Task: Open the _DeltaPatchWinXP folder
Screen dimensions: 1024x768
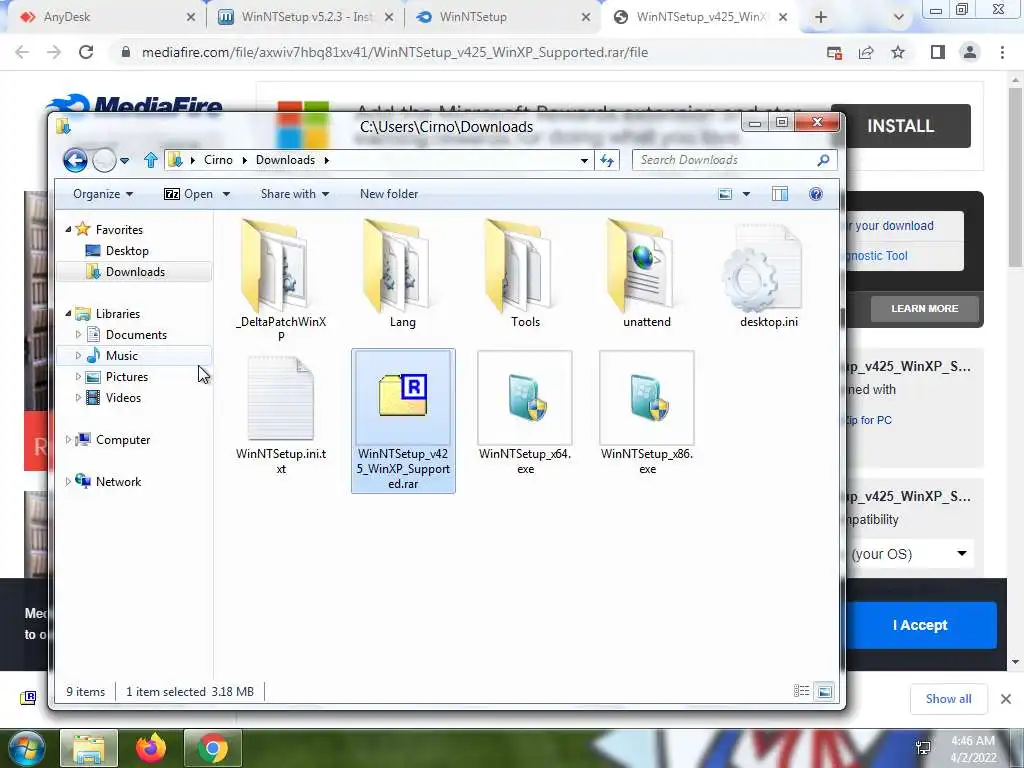Action: pyautogui.click(x=281, y=280)
